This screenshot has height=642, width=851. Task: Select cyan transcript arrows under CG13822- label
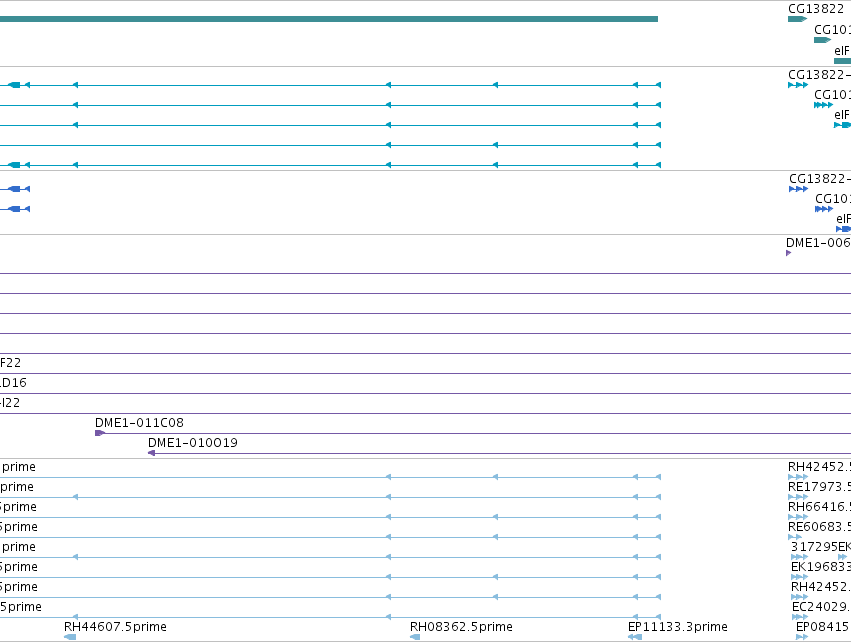pos(798,85)
